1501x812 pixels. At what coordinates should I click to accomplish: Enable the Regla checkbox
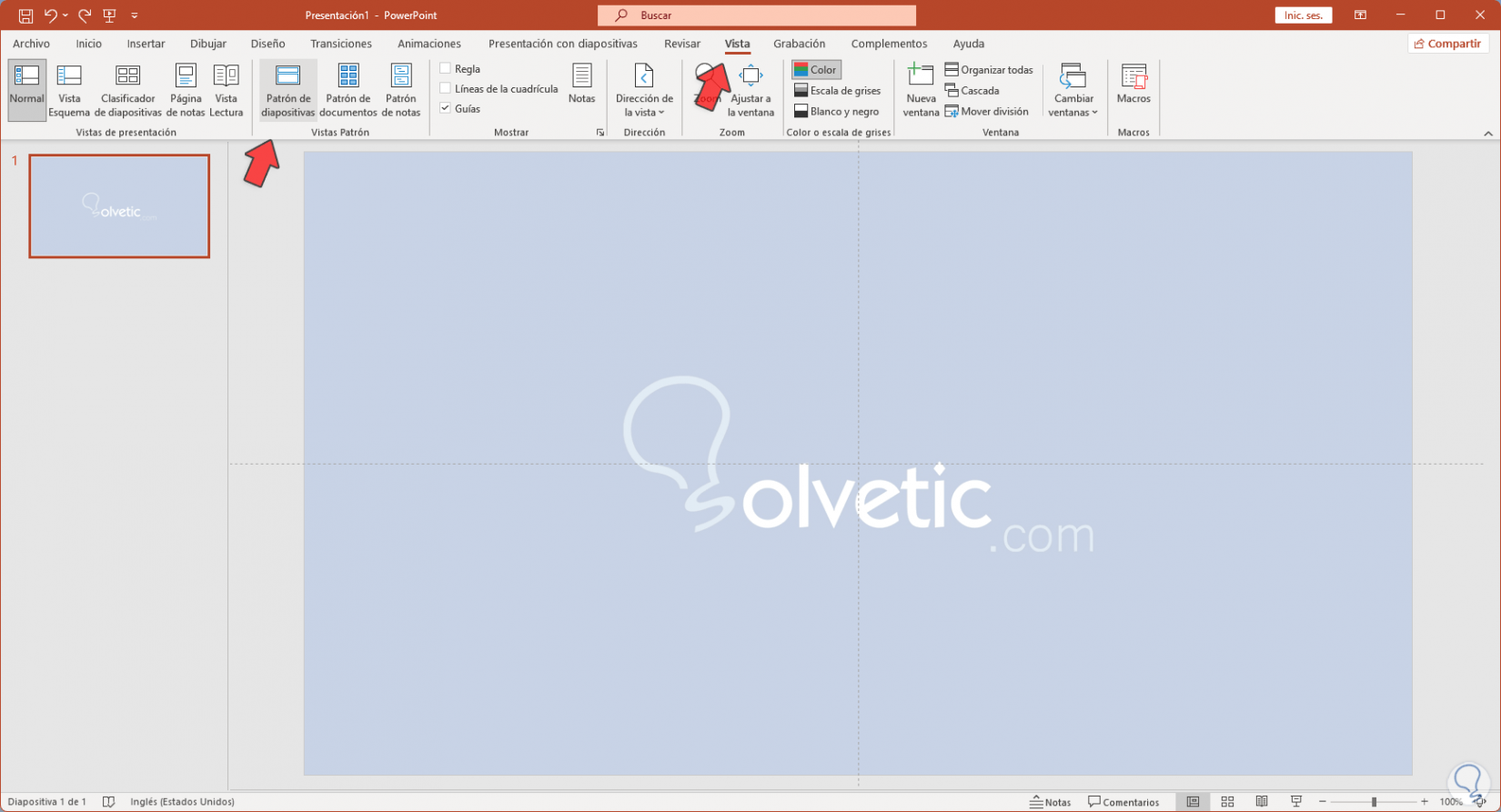445,68
